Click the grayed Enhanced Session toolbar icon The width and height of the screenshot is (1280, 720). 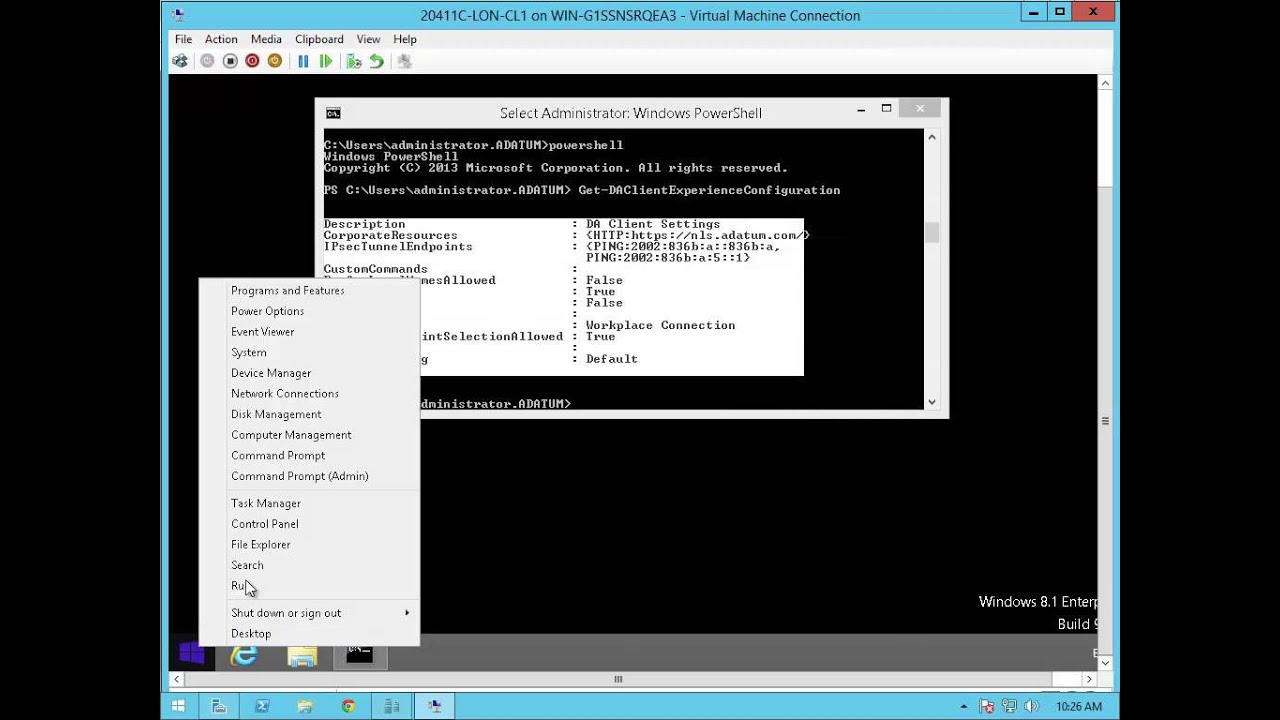pyautogui.click(x=404, y=61)
